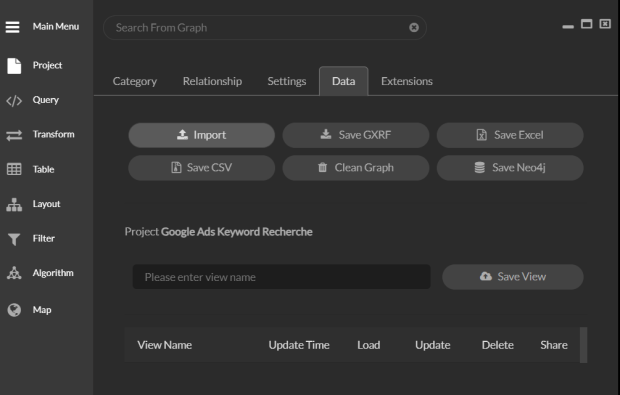Focus the view name input field
The height and width of the screenshot is (395, 620).
tap(282, 277)
